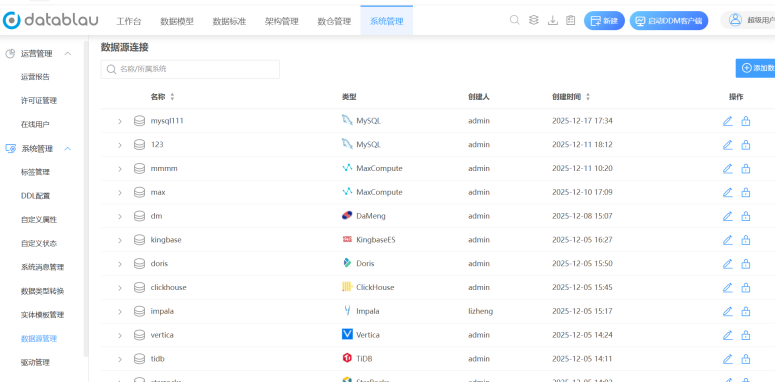Open the 数据模型 tab
The image size is (775, 382).
coord(177,21)
